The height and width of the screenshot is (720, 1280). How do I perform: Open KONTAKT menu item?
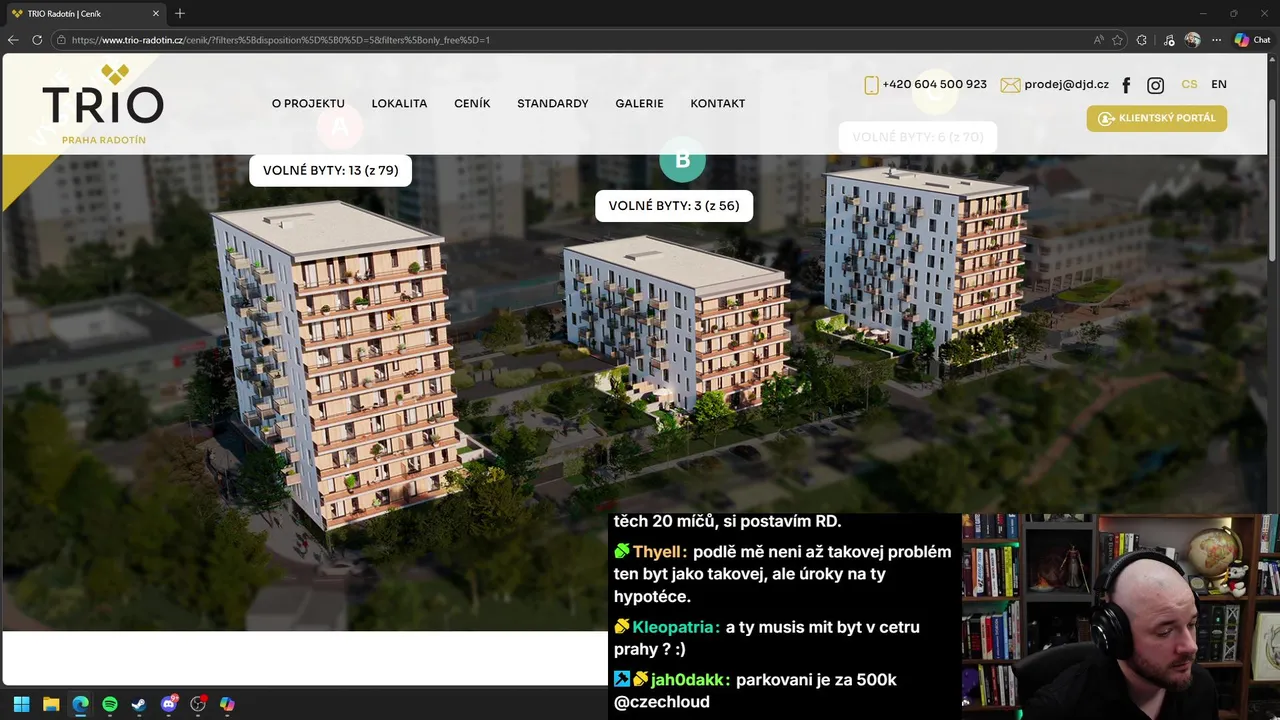[718, 103]
